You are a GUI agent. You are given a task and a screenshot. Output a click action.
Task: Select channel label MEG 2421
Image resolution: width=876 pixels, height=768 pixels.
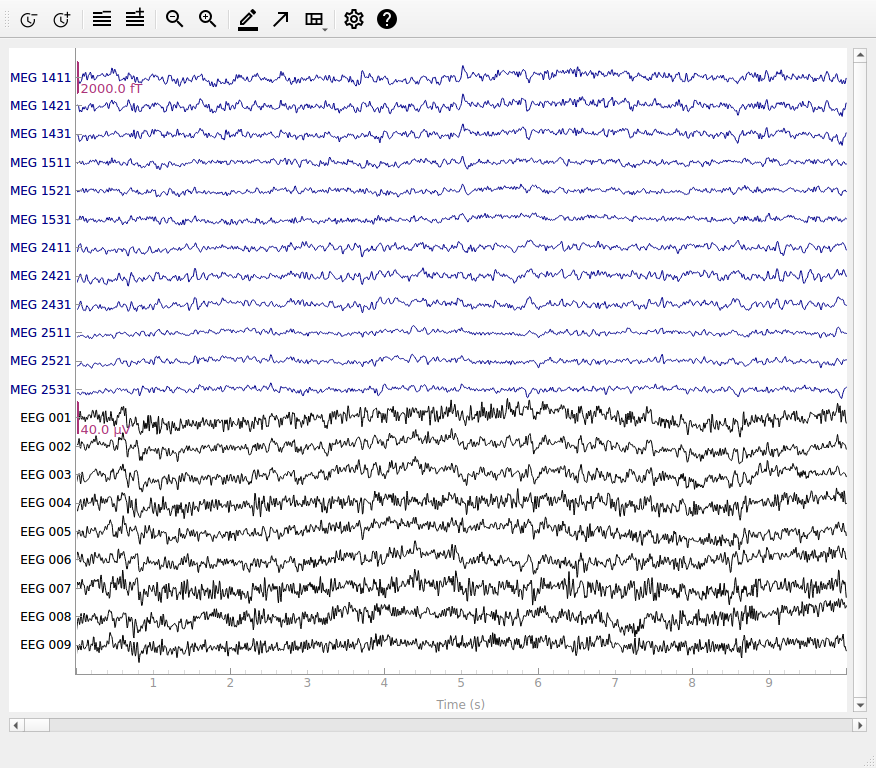[41, 276]
